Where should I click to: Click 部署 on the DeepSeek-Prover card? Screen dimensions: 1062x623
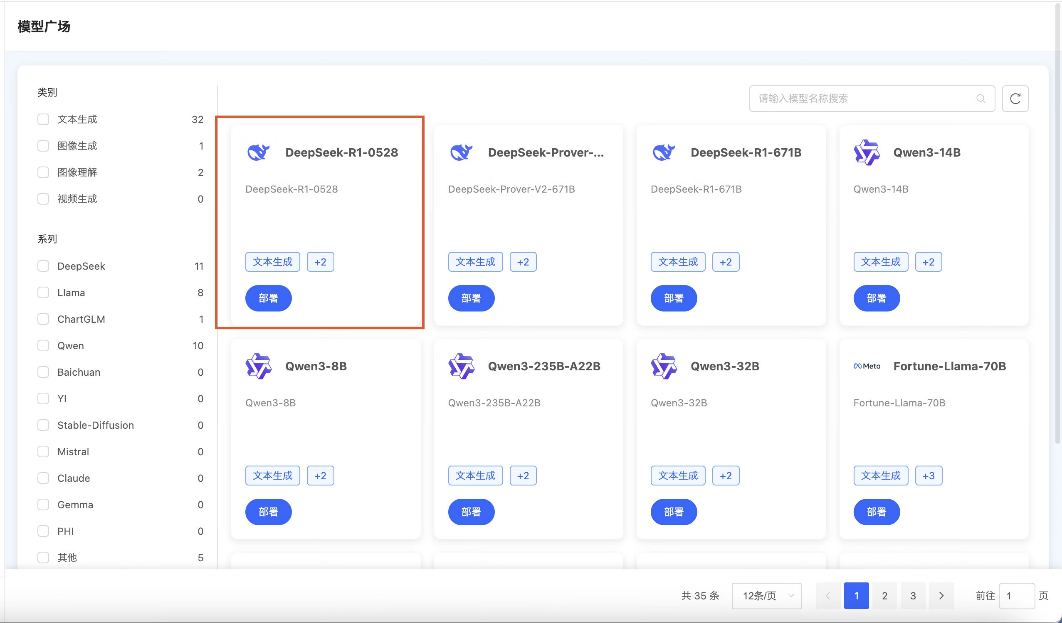coord(471,298)
